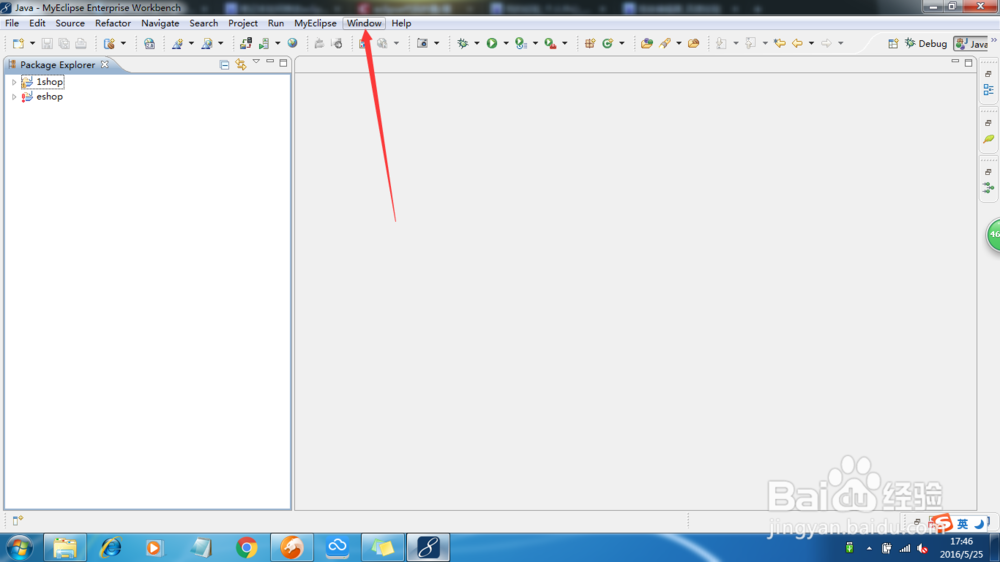The width and height of the screenshot is (1000, 562).
Task: Click the Back navigation arrow icon
Action: (x=797, y=43)
